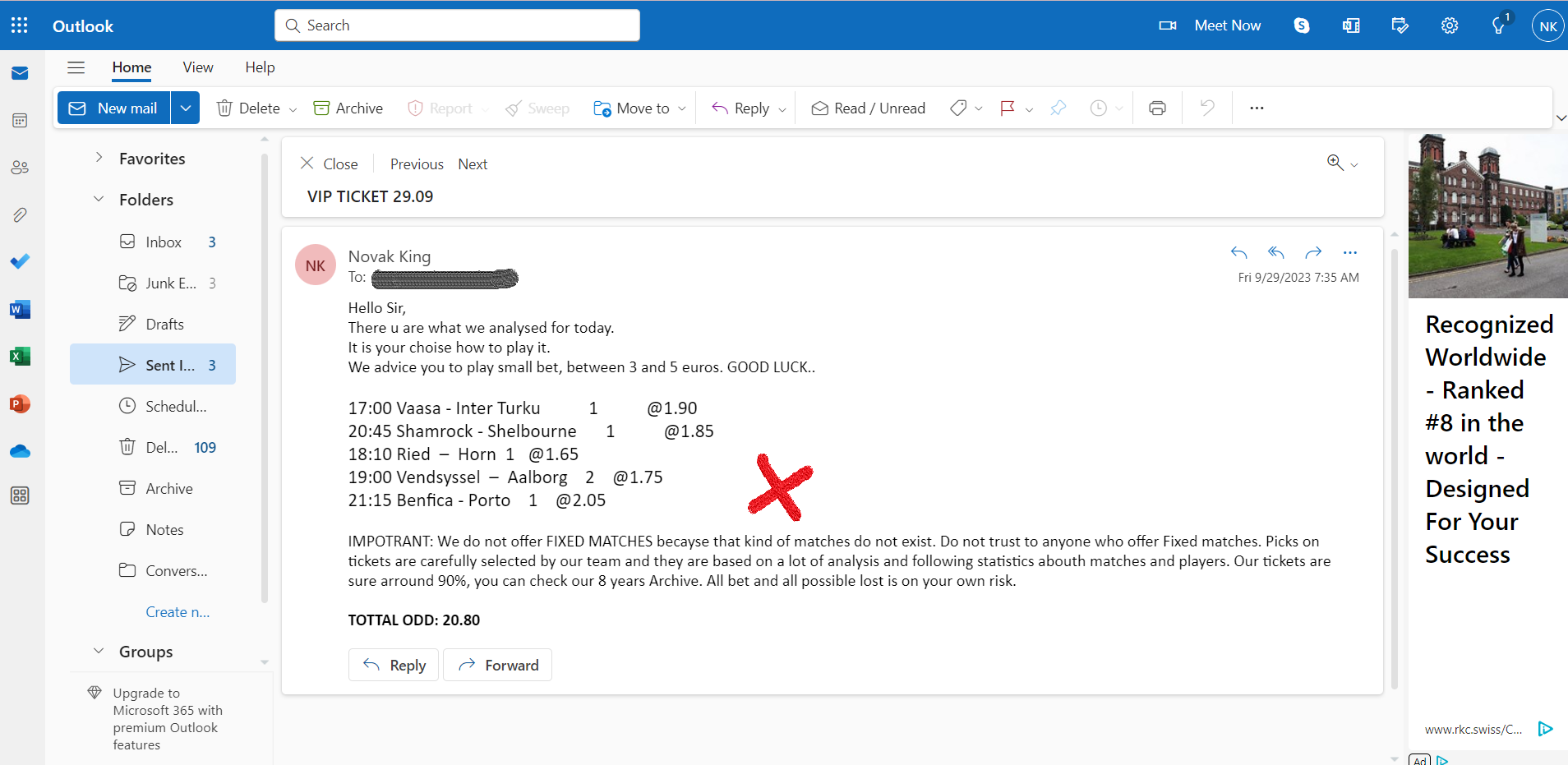Viewport: 1568px width, 765px height.
Task: Open the New mail dropdown arrow
Action: pyautogui.click(x=186, y=108)
